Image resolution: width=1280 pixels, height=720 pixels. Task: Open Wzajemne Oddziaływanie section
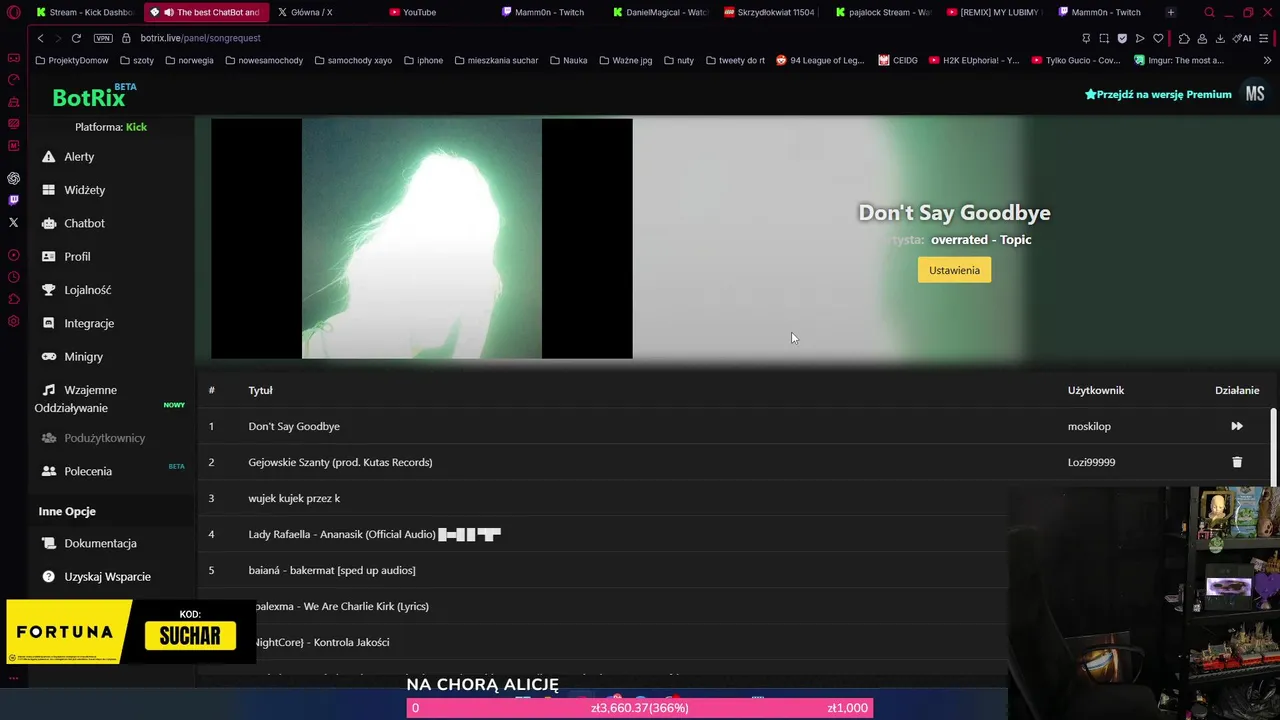click(x=78, y=399)
